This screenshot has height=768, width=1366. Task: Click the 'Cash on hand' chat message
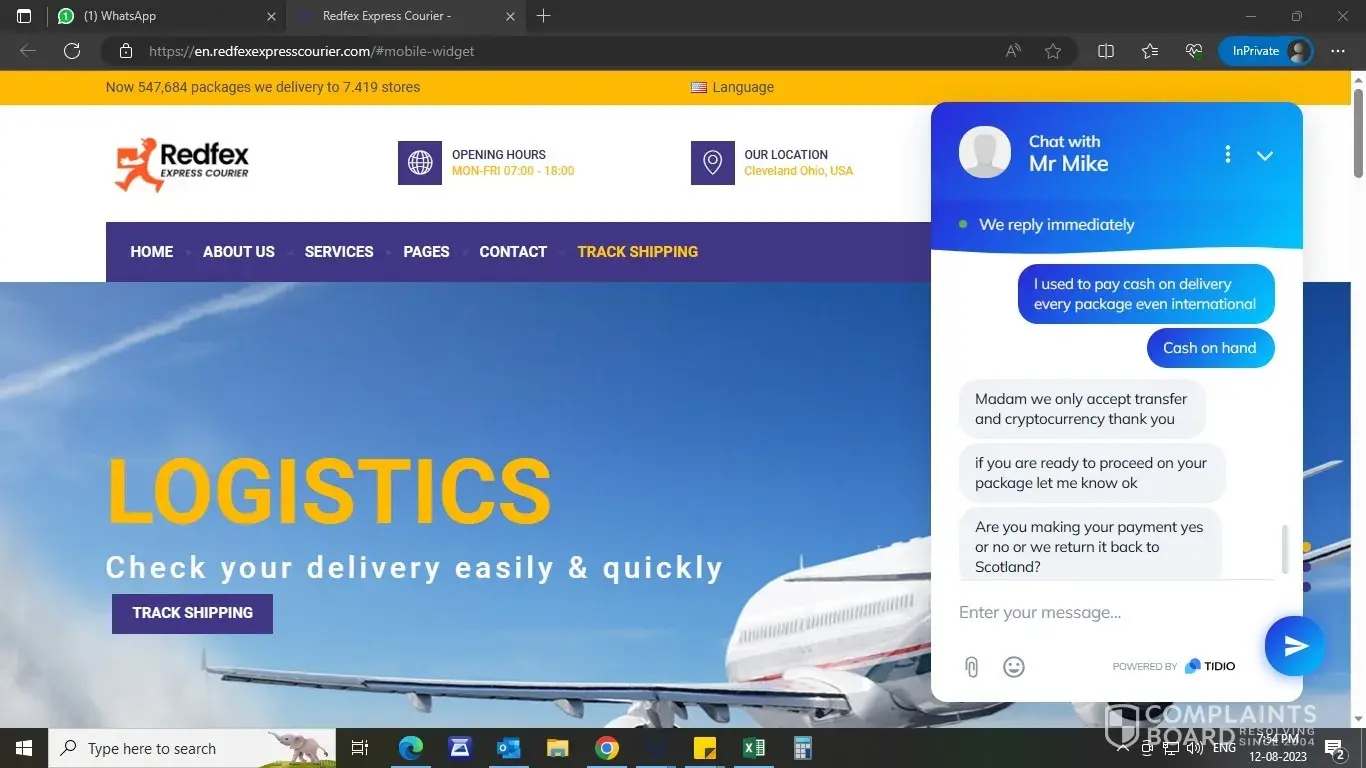click(1210, 348)
